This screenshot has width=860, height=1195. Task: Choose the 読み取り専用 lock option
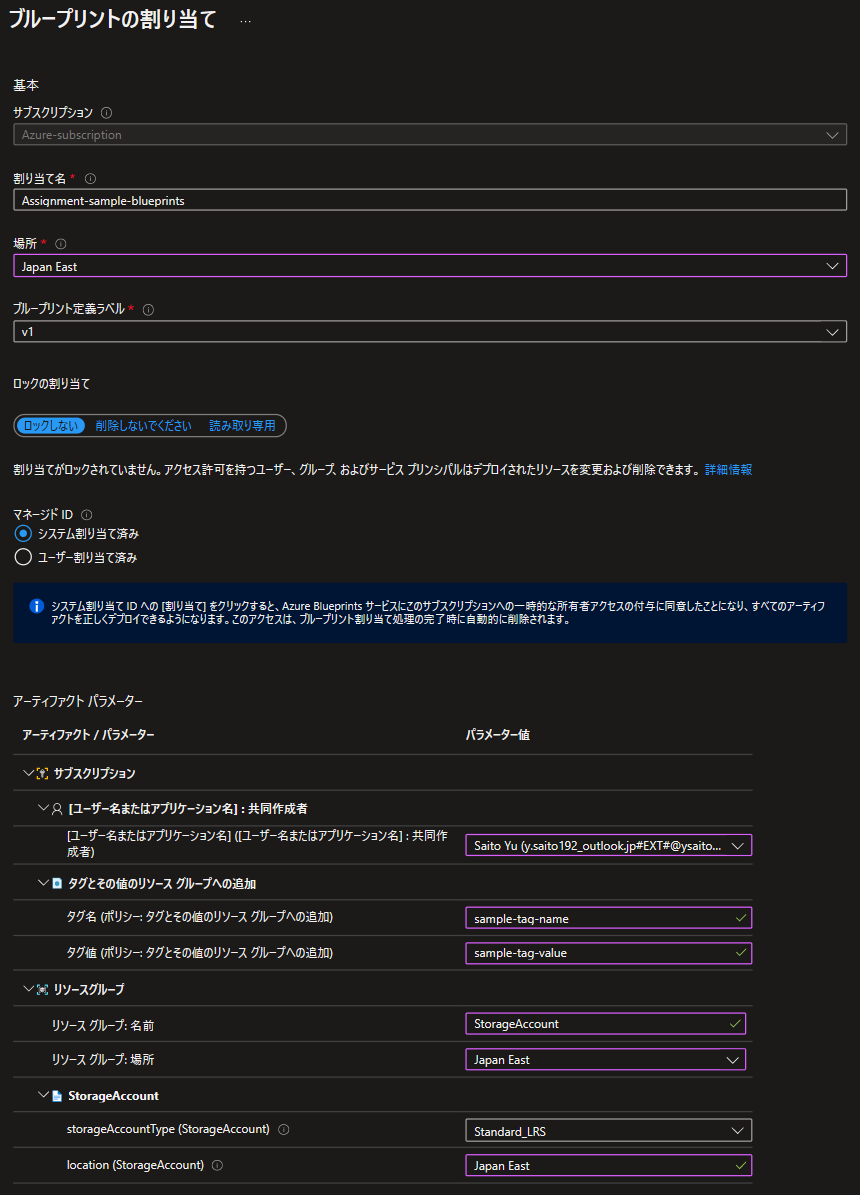coord(242,426)
